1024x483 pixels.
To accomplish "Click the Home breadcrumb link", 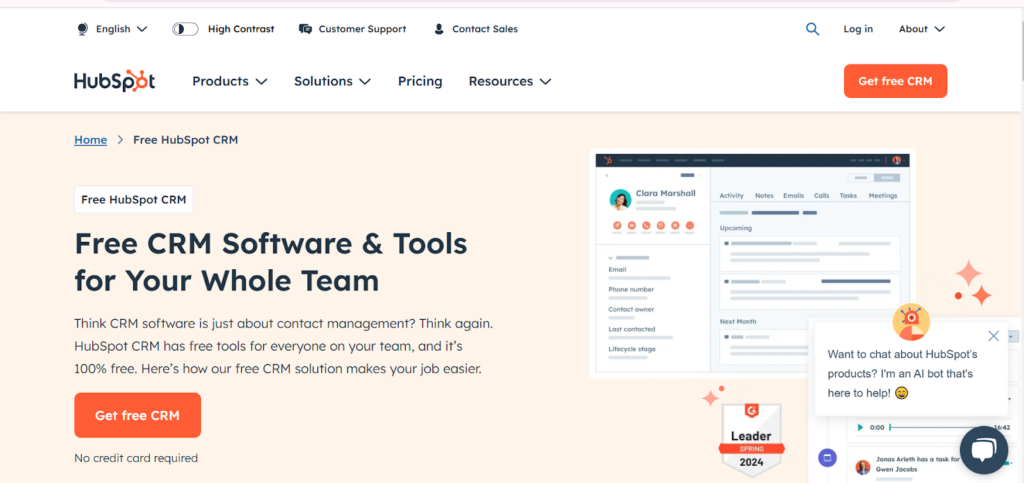I will [90, 140].
